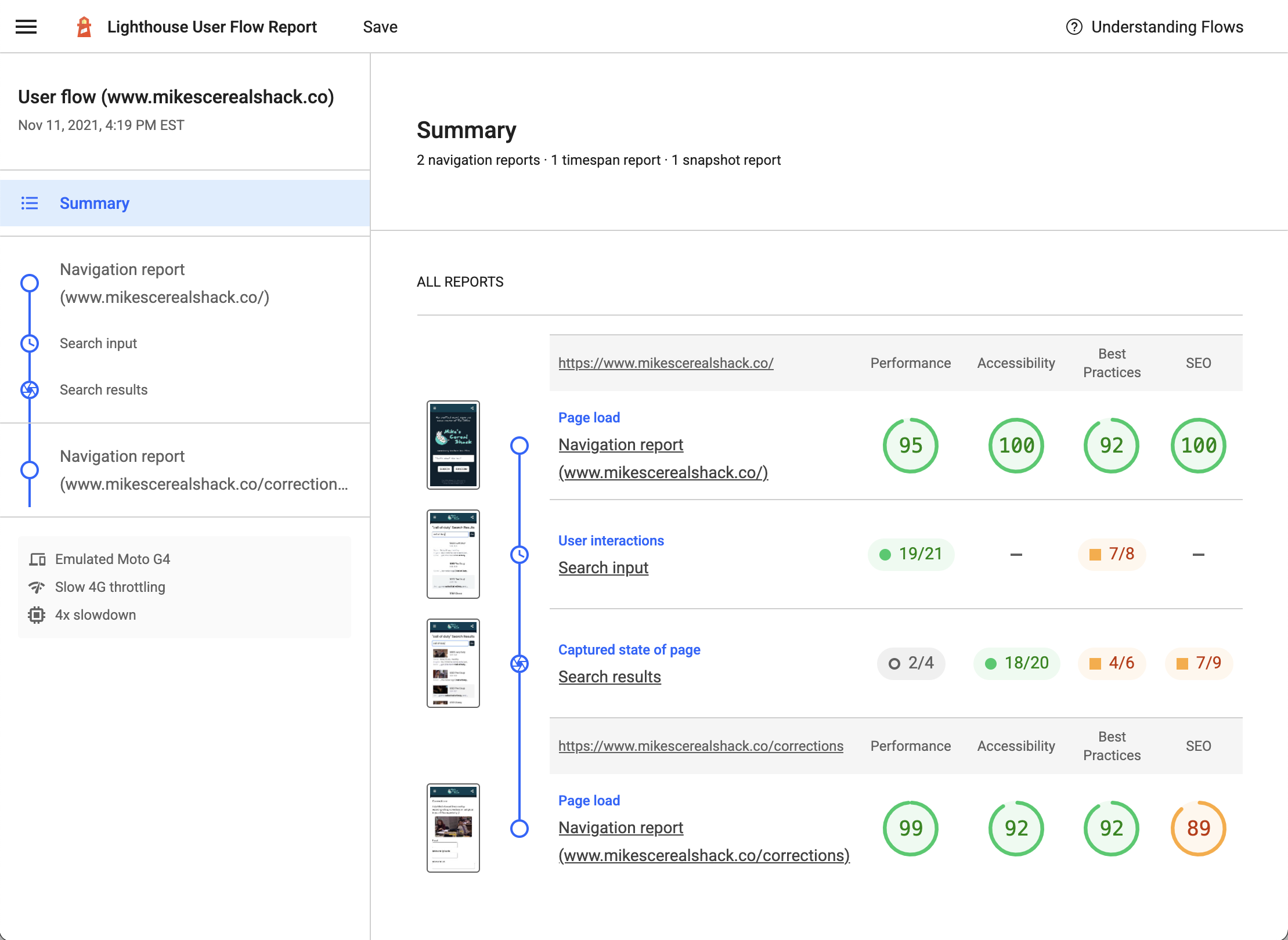Click the 'Lighthouse User Flow Report' title

[x=212, y=27]
